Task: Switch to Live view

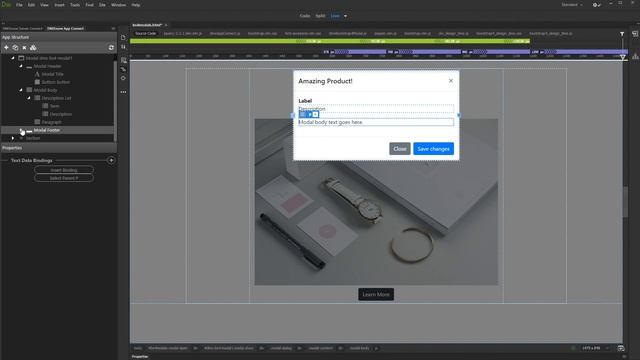Action: (335, 16)
